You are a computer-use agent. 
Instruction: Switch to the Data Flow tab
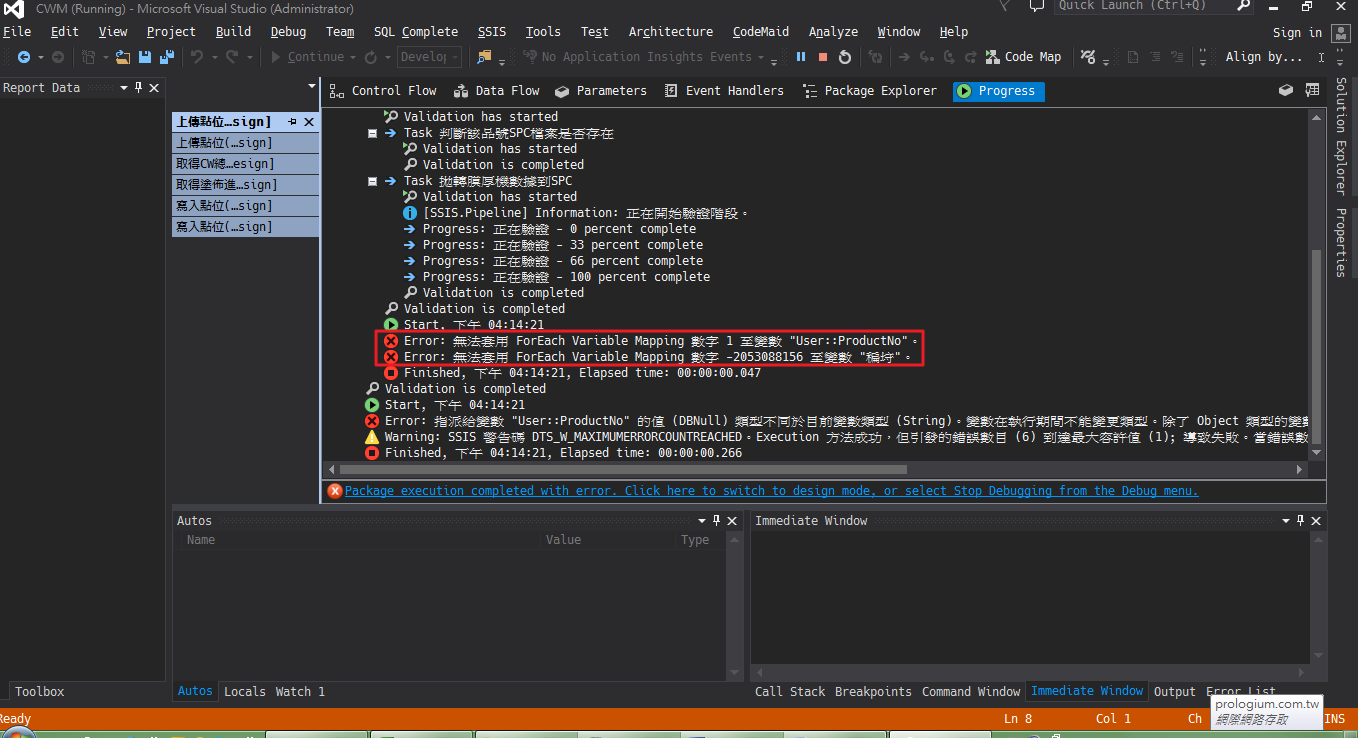tap(496, 91)
